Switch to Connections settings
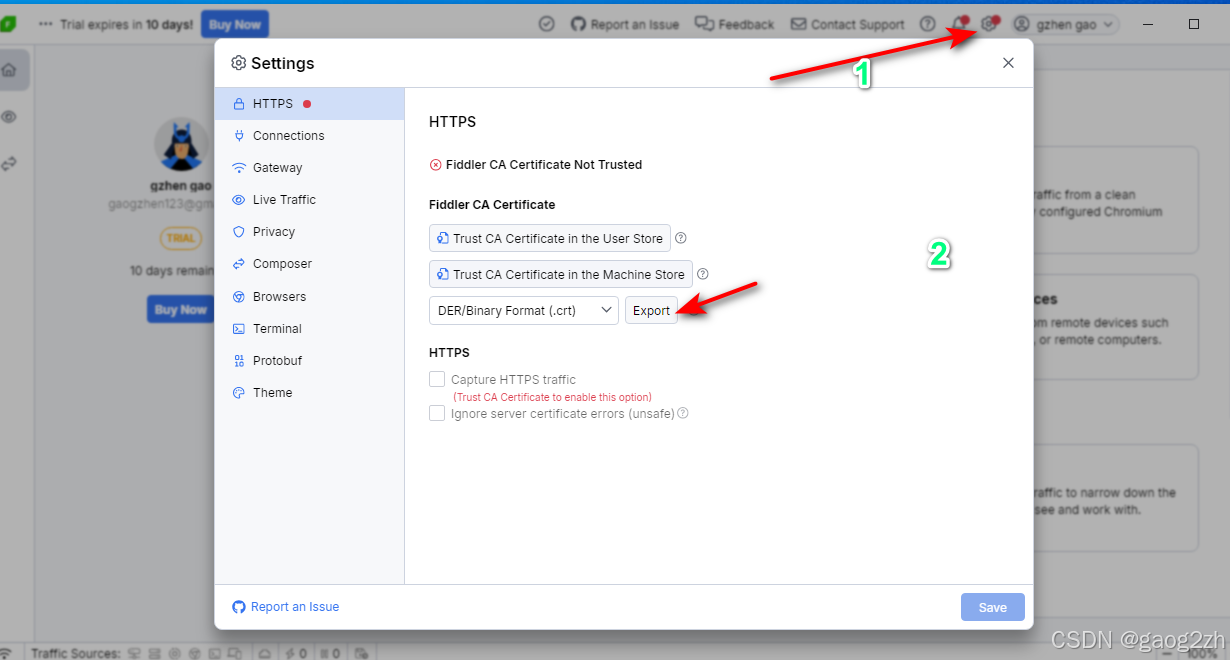The height and width of the screenshot is (660, 1230). point(310,135)
